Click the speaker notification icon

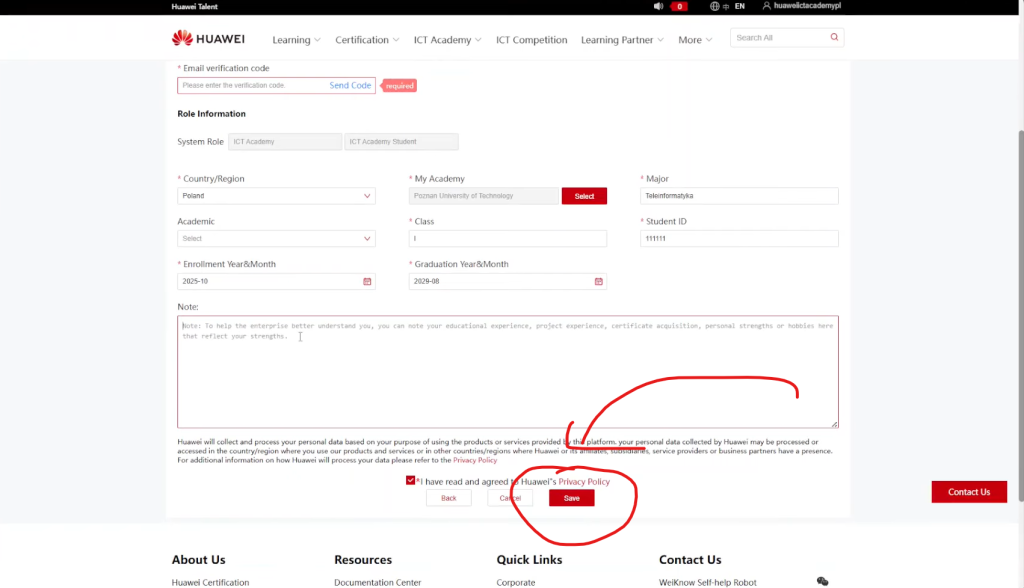(658, 6)
